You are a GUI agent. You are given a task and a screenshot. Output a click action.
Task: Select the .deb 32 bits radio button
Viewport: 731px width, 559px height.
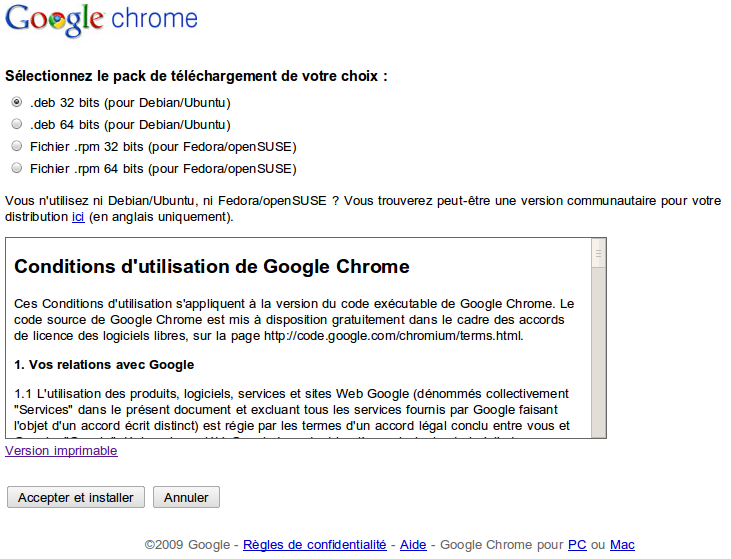(x=17, y=102)
